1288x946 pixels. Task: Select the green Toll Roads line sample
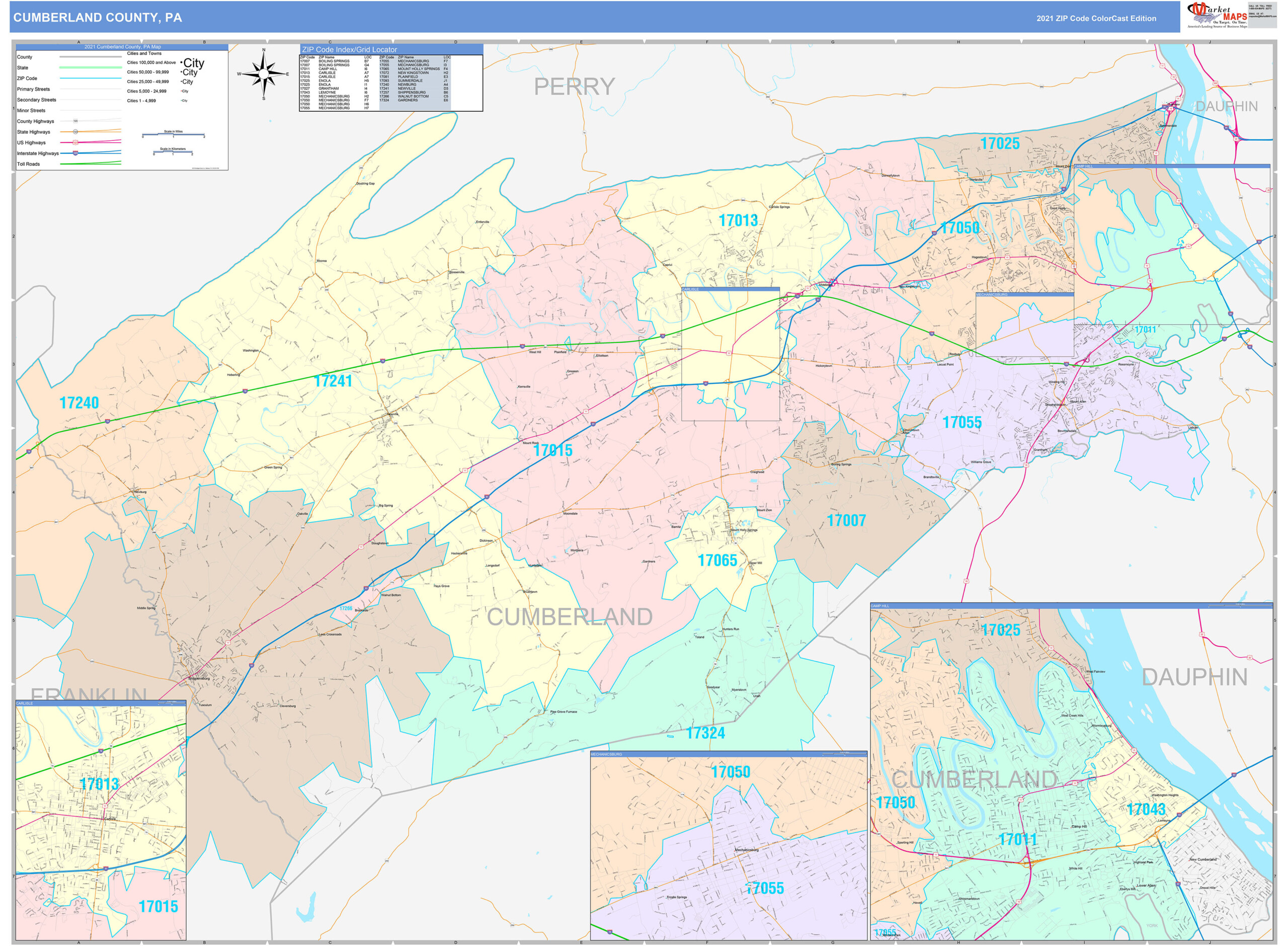click(x=91, y=164)
